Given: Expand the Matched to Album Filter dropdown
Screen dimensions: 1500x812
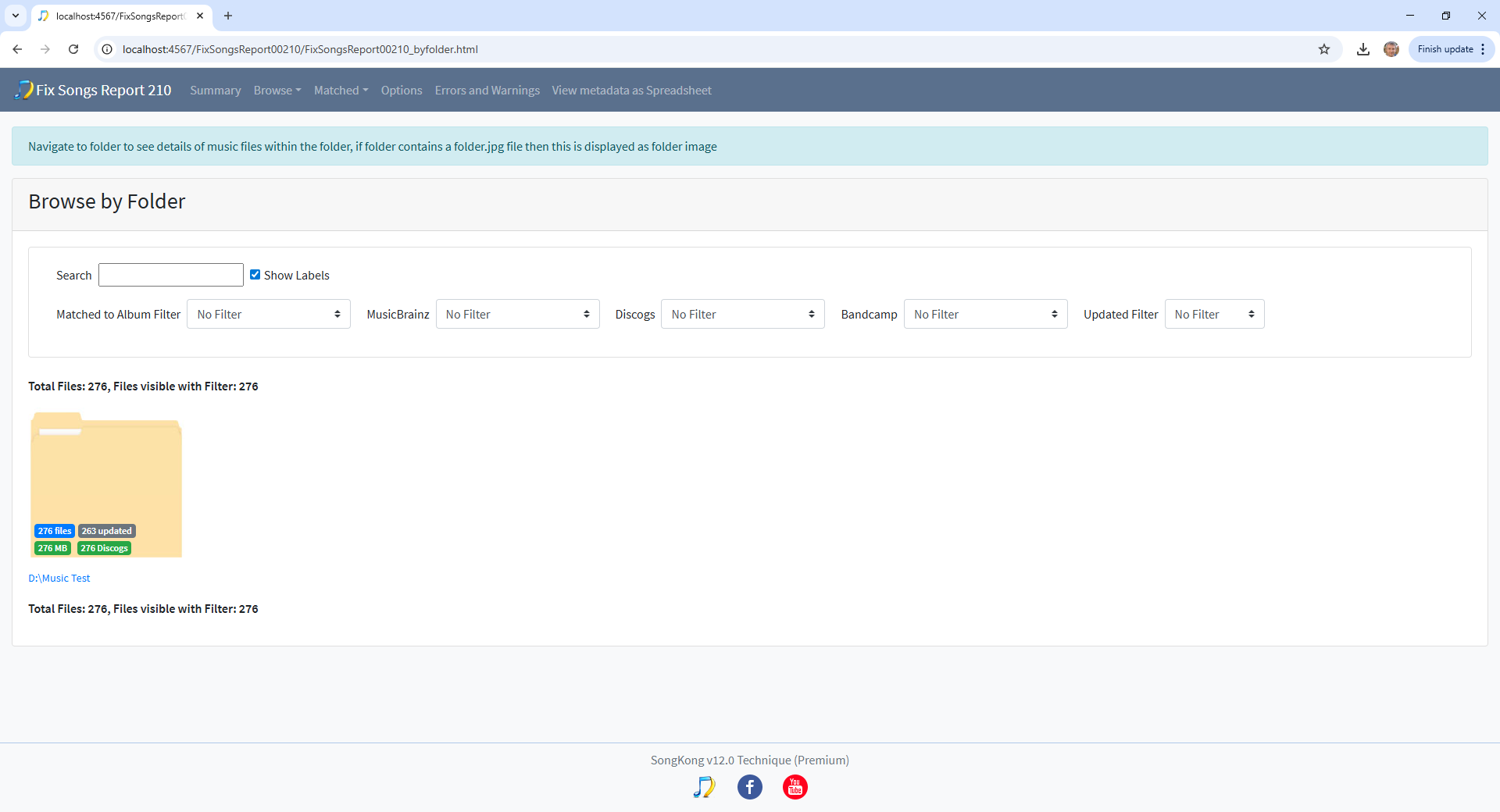Looking at the screenshot, I should click(x=268, y=314).
